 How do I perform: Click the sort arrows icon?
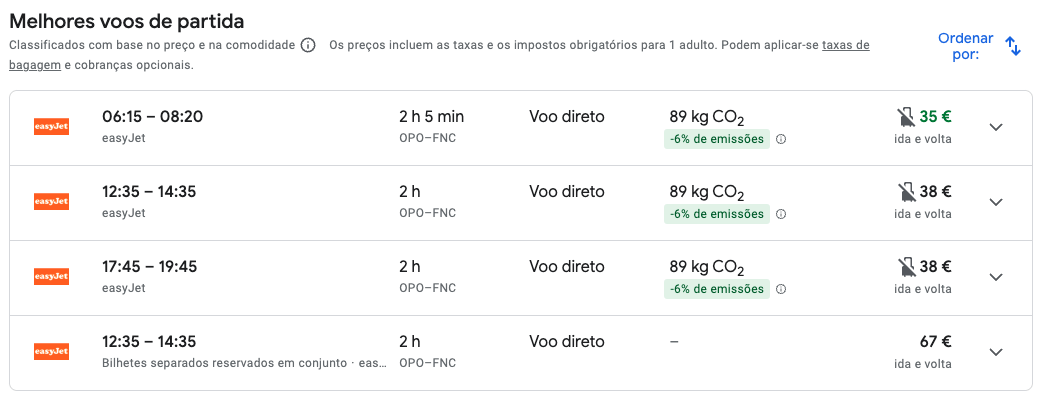(x=1012, y=46)
